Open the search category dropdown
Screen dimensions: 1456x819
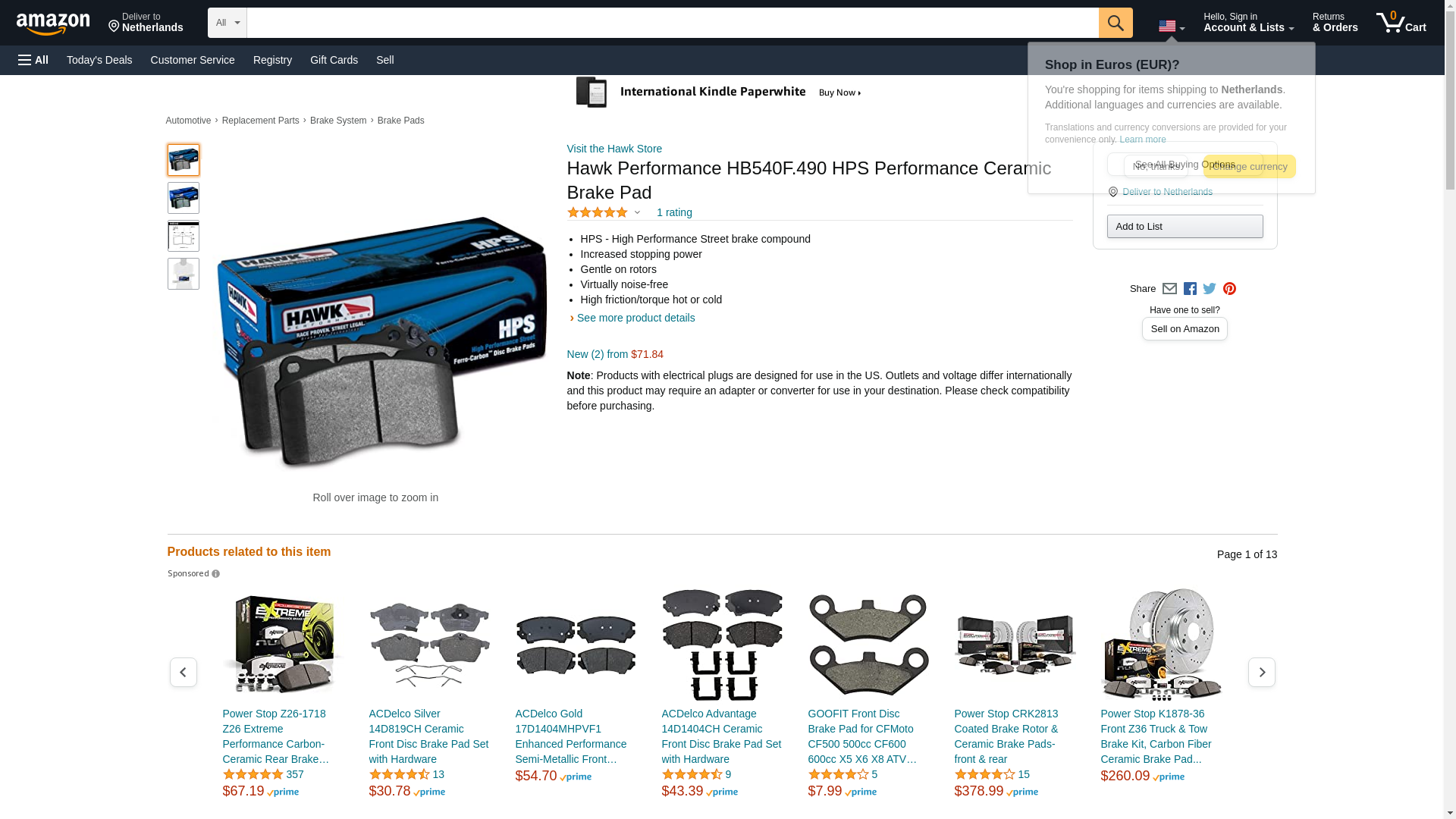(x=227, y=23)
